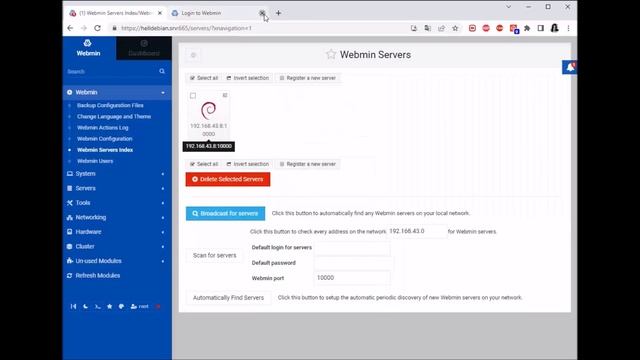Click Register a new server above the server tile
The height and width of the screenshot is (360, 640).
pyautogui.click(x=308, y=78)
